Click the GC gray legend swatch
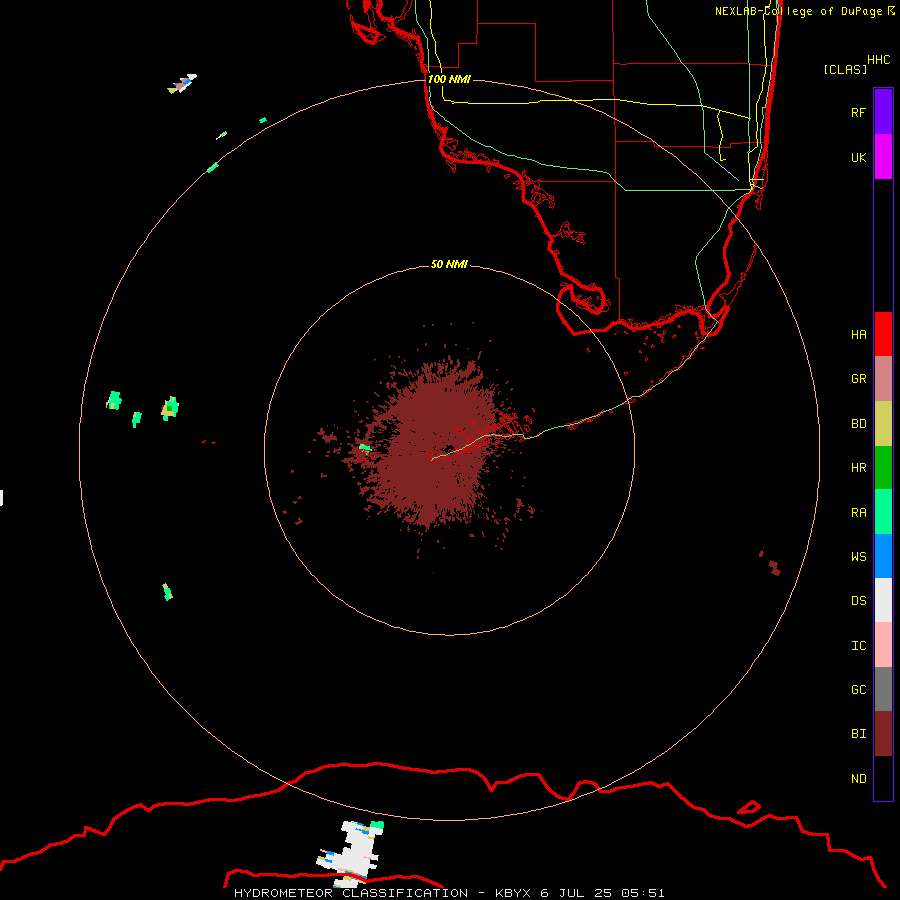Viewport: 900px width, 900px height. [883, 689]
